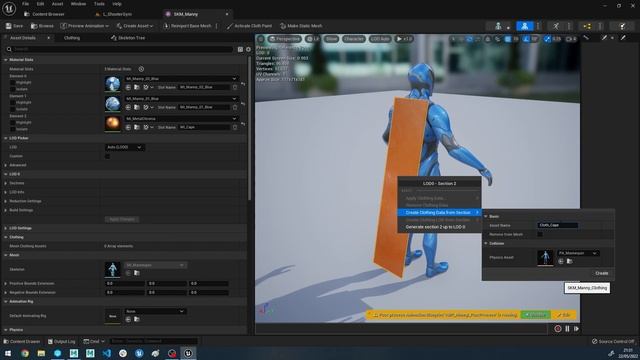The width and height of the screenshot is (640, 360).
Task: Open MI_MetalChrome material dropdown
Action: click(181, 118)
